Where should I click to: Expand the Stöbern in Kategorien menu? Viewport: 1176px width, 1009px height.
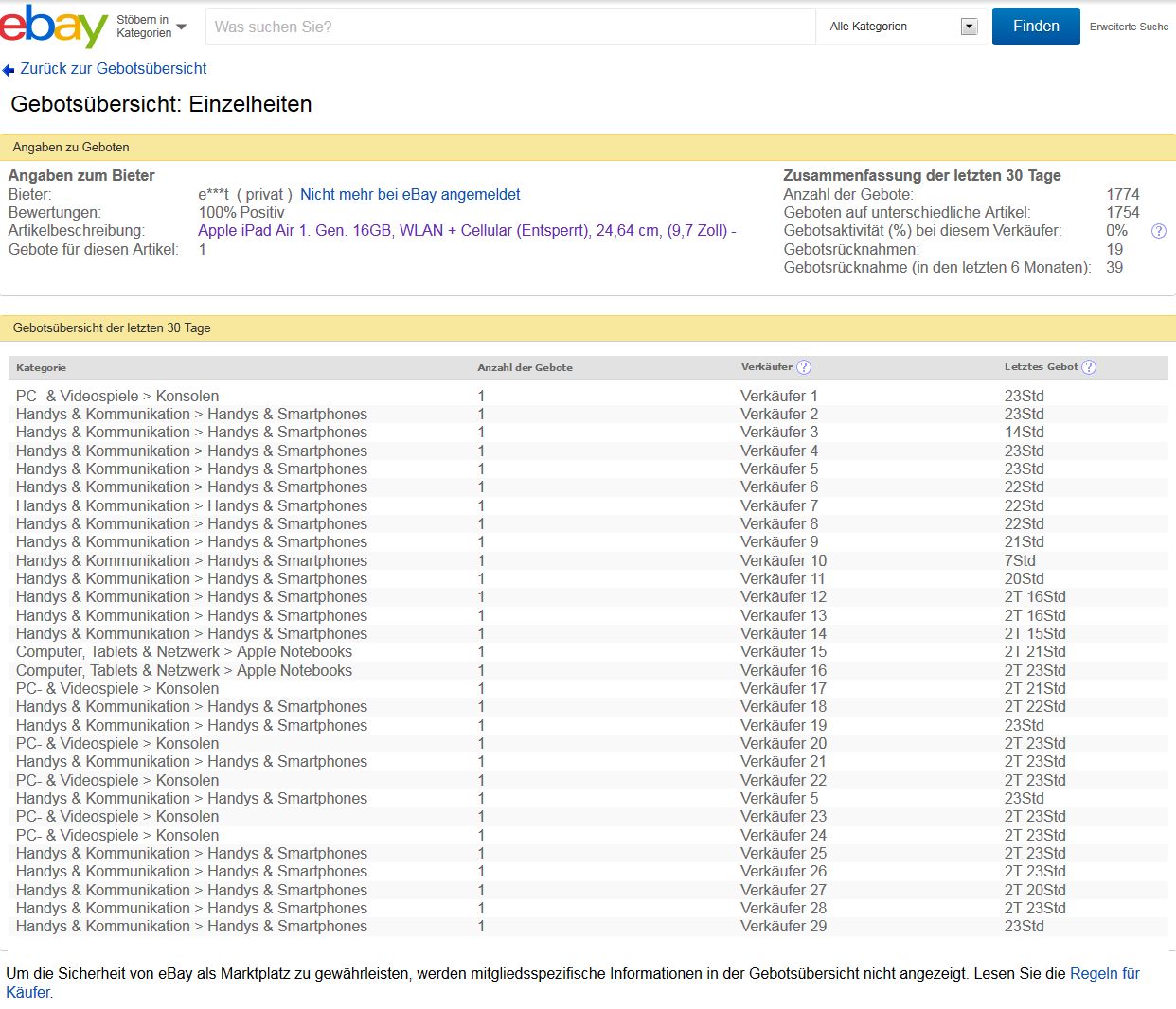[151, 27]
